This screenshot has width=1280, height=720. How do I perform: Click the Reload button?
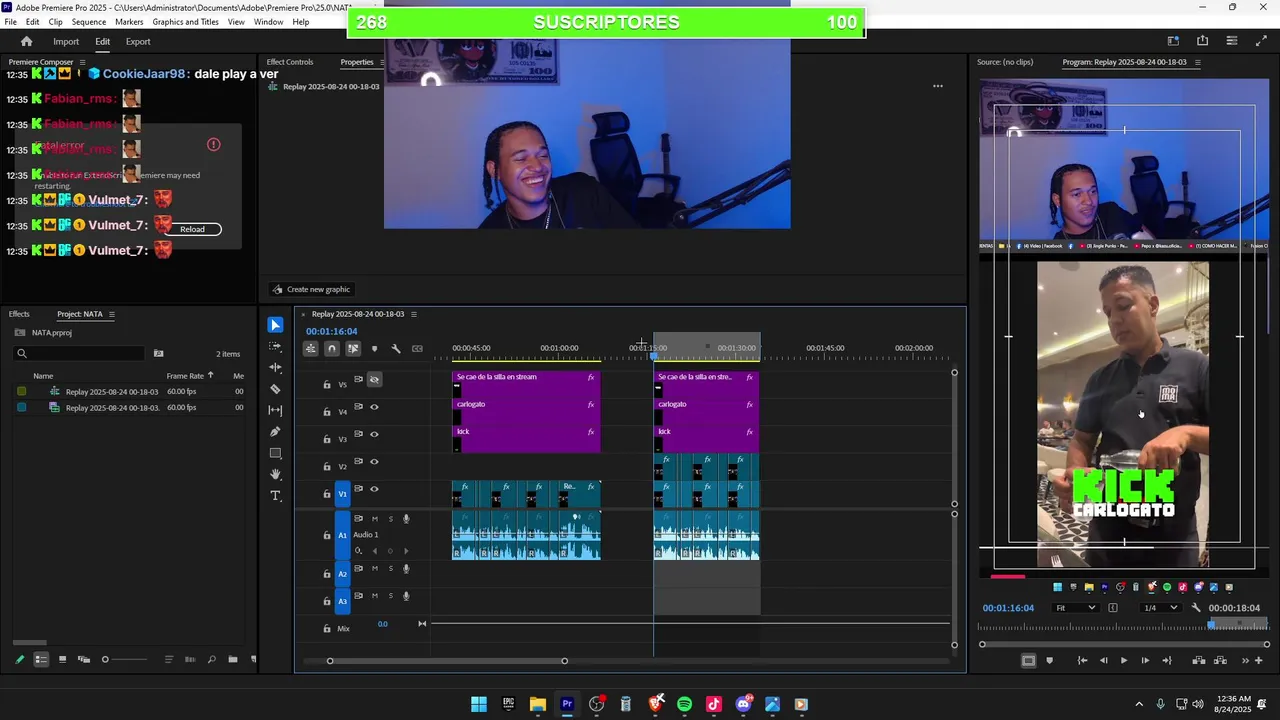(192, 229)
